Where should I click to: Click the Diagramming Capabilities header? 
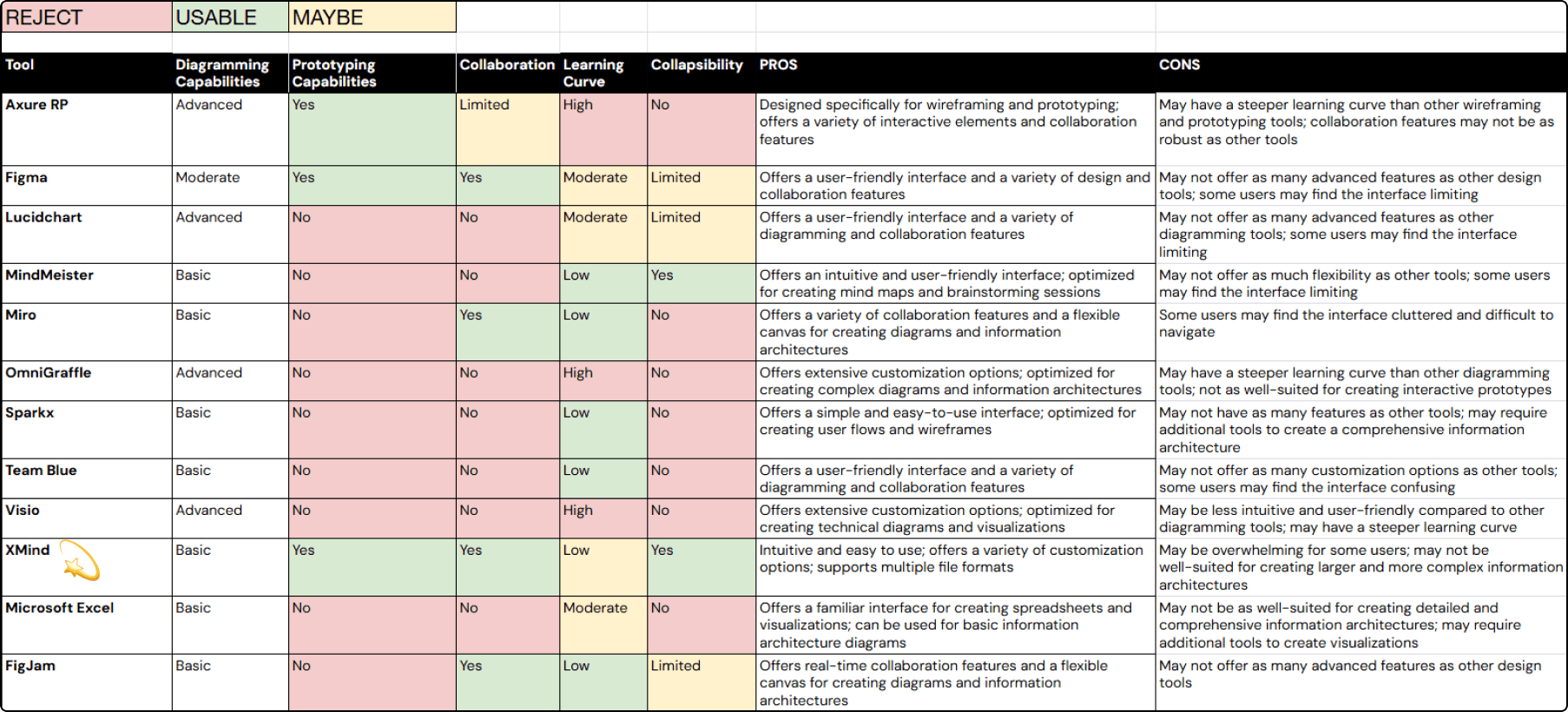click(230, 73)
